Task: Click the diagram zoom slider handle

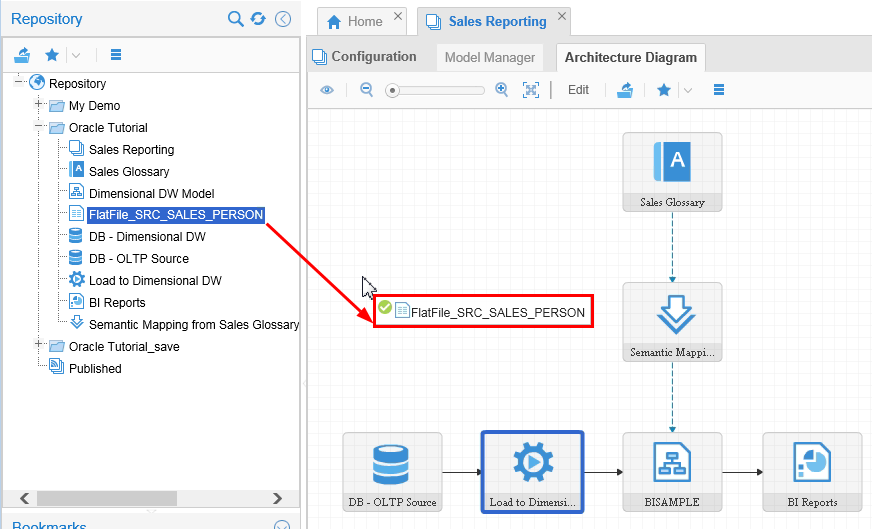Action: point(393,90)
